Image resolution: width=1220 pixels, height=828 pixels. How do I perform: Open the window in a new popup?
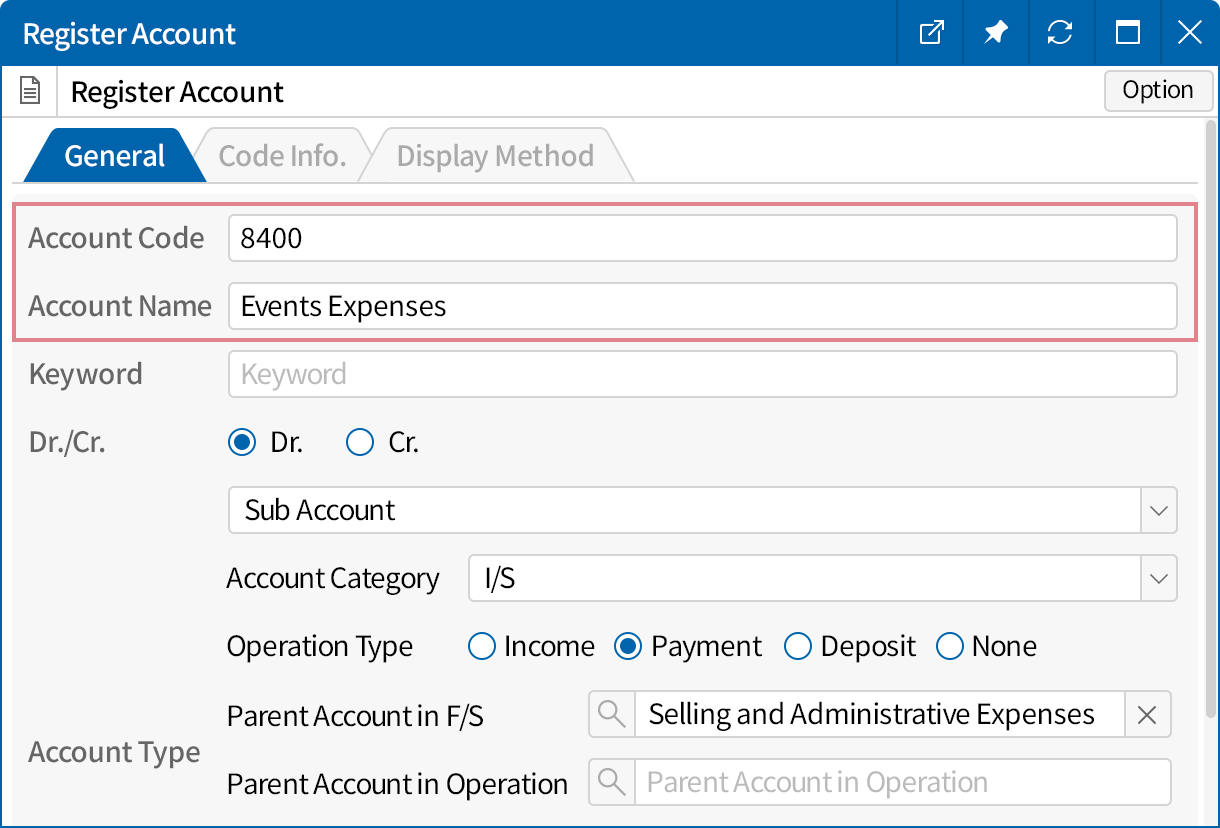[931, 33]
